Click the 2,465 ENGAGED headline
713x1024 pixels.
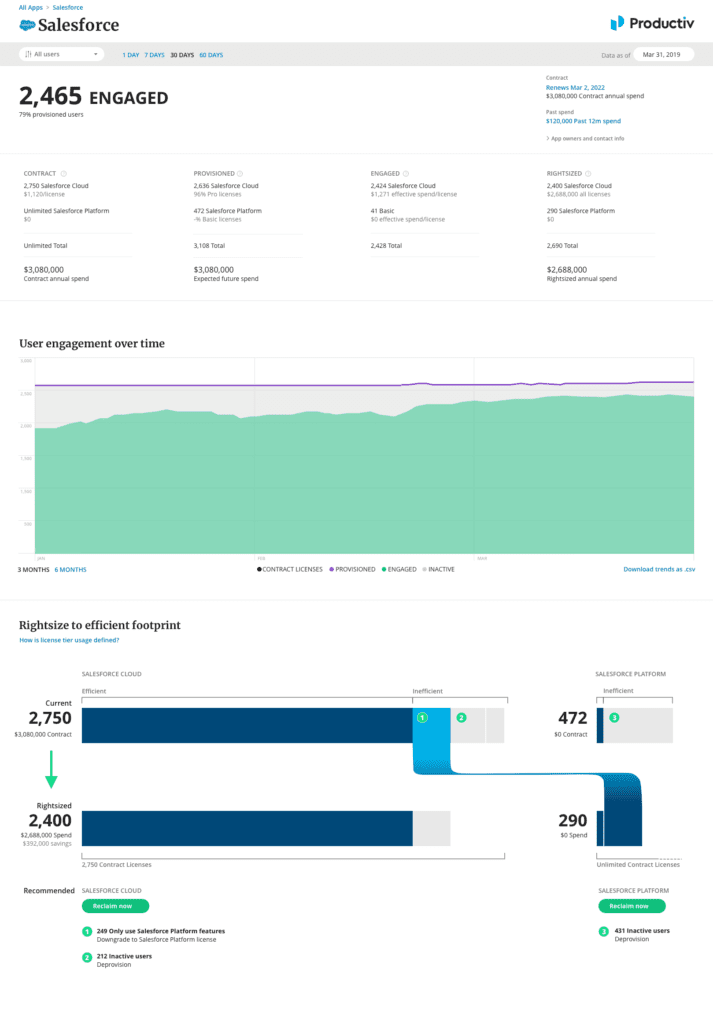pos(93,97)
